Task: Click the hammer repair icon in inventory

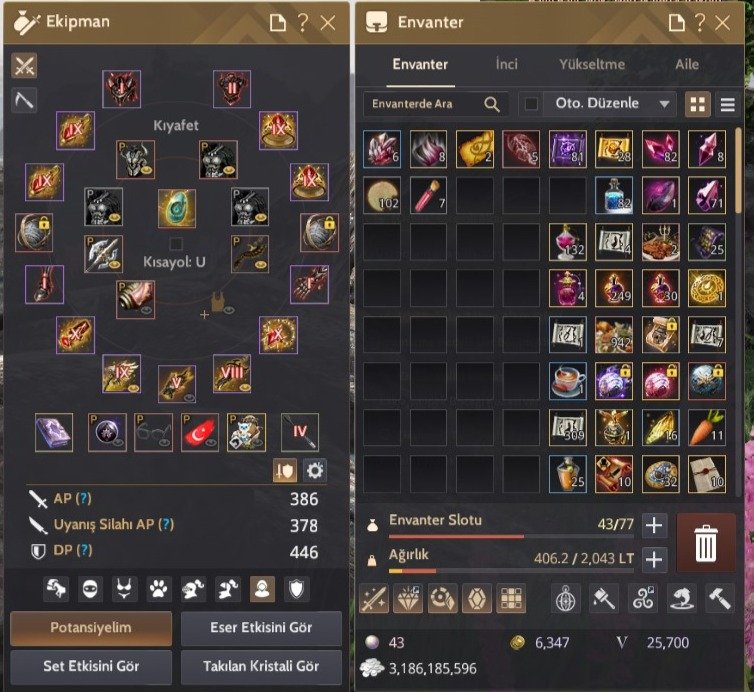Action: click(719, 599)
